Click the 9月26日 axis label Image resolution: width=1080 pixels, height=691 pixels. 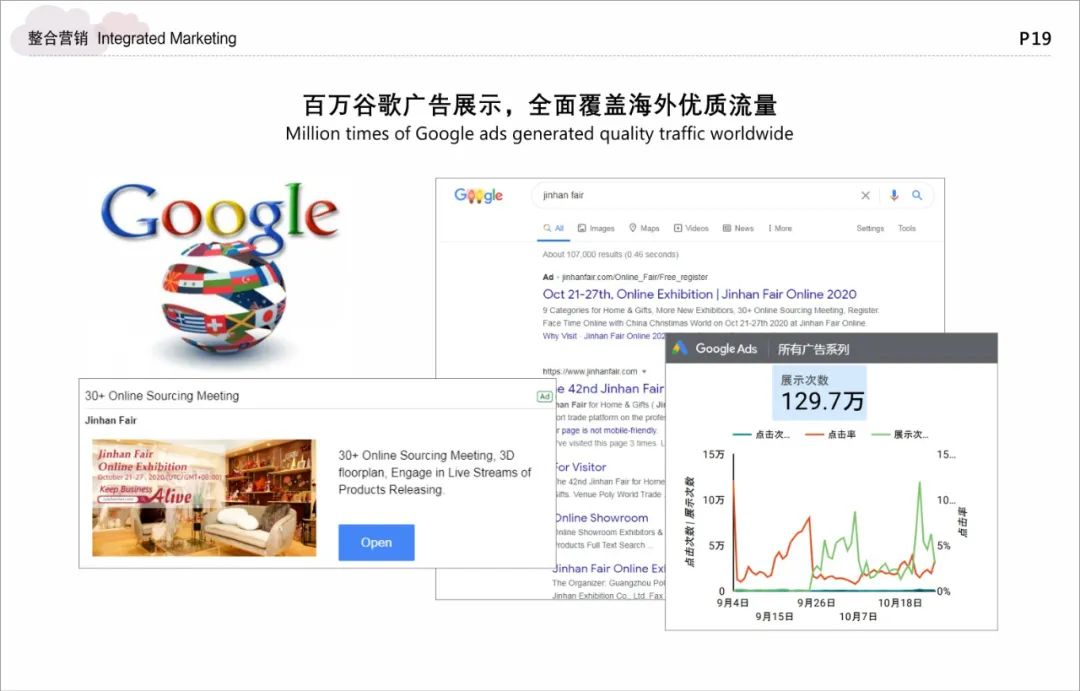click(816, 603)
